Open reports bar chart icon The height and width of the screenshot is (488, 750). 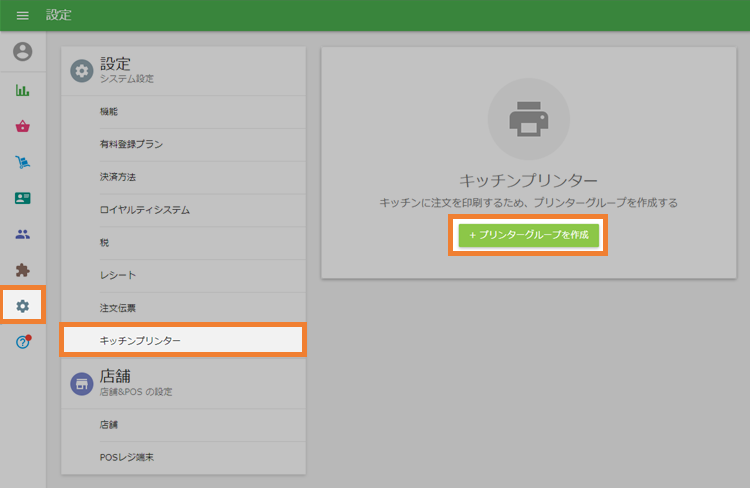coord(22,90)
